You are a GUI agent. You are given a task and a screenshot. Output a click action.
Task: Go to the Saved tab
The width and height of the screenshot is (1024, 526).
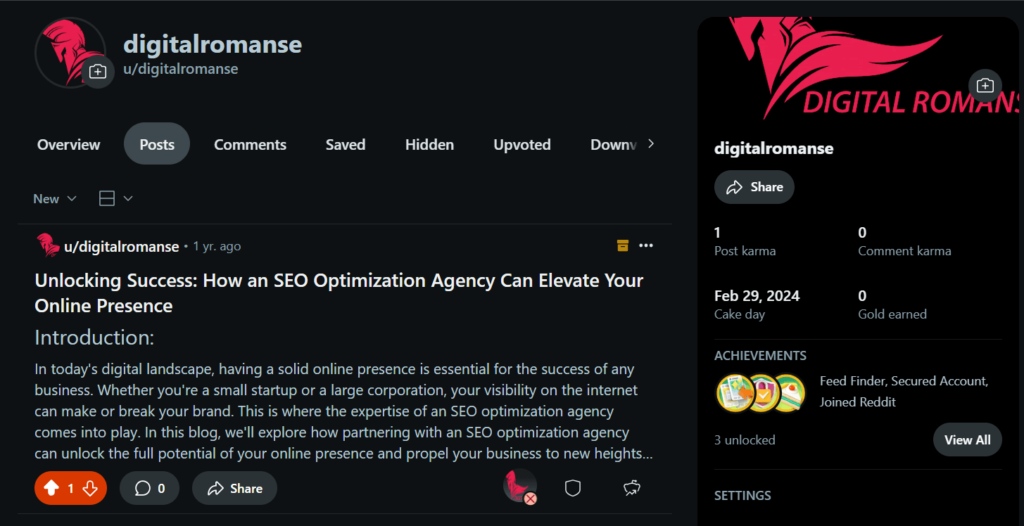345,144
